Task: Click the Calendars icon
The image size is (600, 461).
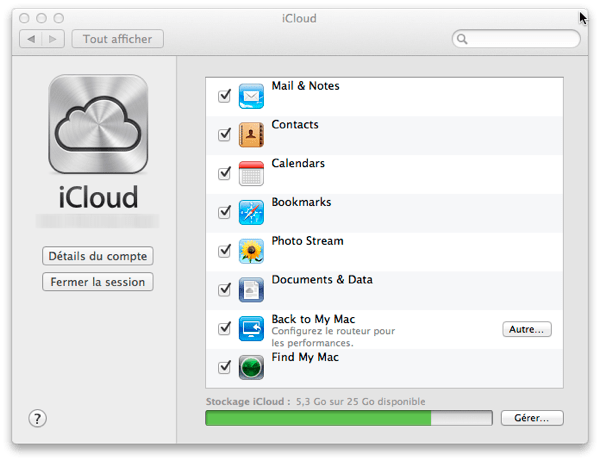Action: pos(251,173)
